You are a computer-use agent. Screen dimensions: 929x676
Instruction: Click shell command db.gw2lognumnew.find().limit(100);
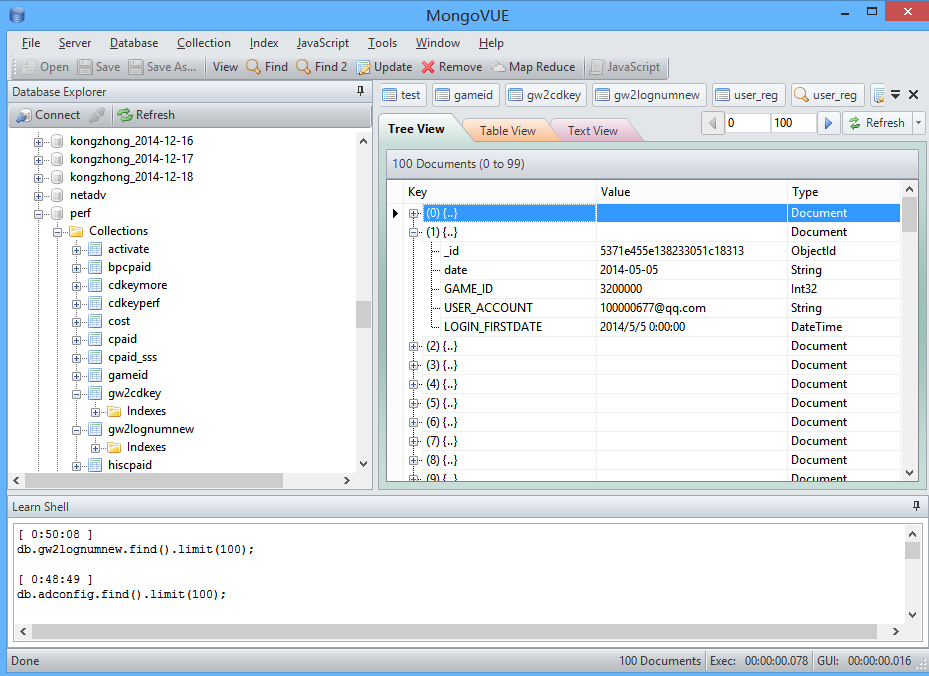click(x=136, y=549)
